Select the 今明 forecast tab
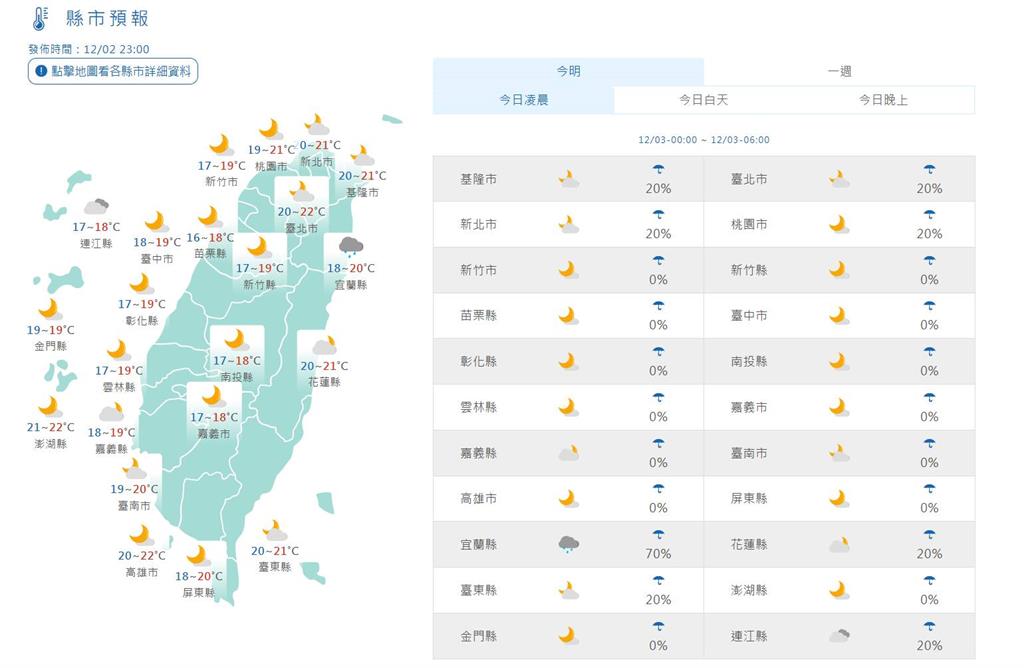This screenshot has width=1024, height=668. click(x=568, y=71)
